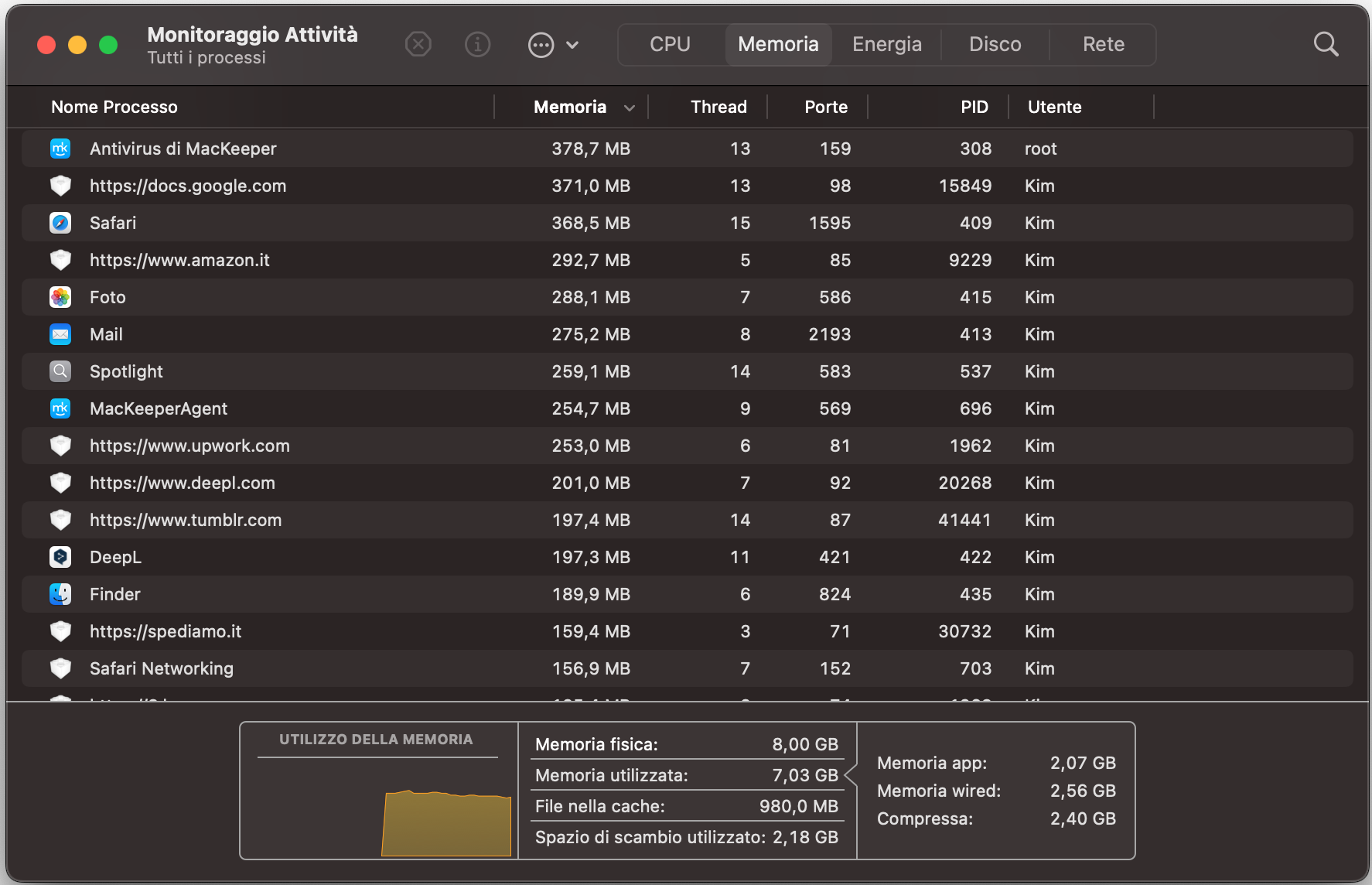Select the Mail process name
Image resolution: width=1372 pixels, height=885 pixels.
pyautogui.click(x=106, y=334)
